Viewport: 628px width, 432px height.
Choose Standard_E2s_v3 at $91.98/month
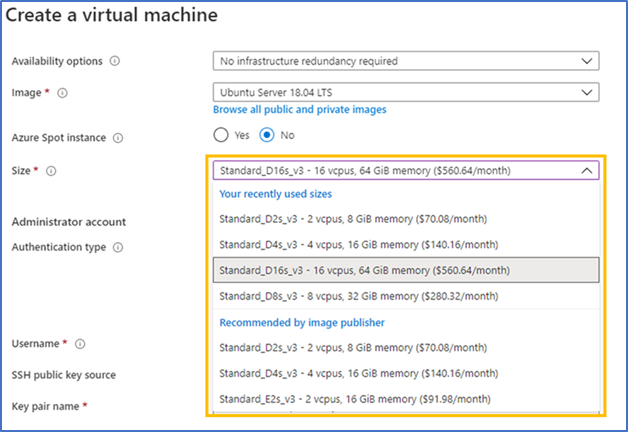pos(406,399)
